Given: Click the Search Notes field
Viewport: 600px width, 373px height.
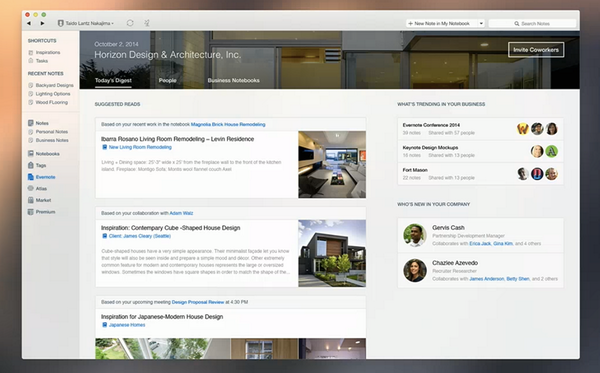Looking at the screenshot, I should [532, 23].
